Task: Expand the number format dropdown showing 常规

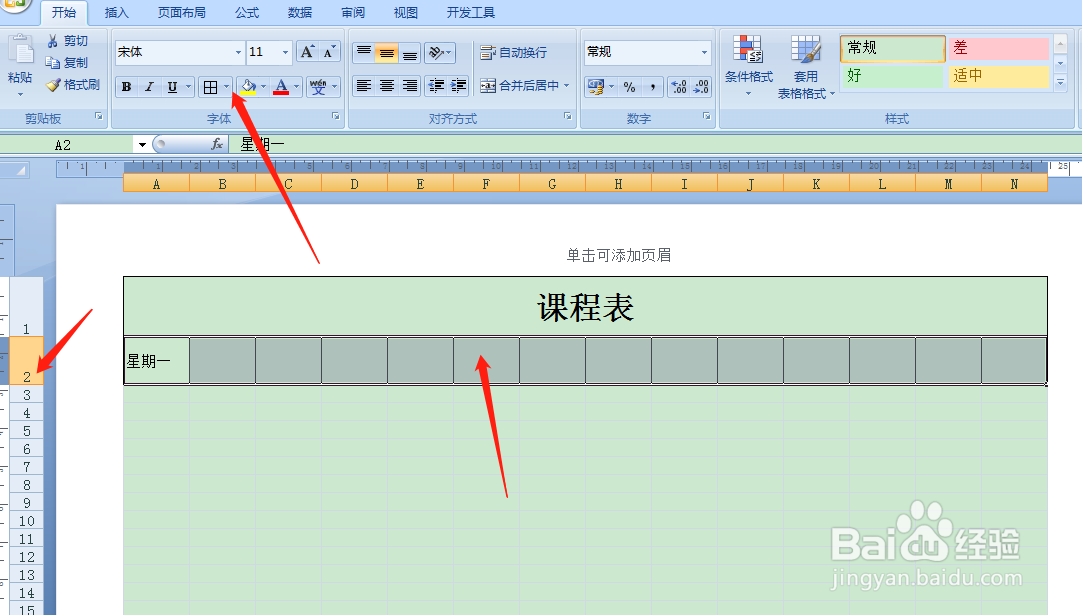Action: click(x=704, y=50)
